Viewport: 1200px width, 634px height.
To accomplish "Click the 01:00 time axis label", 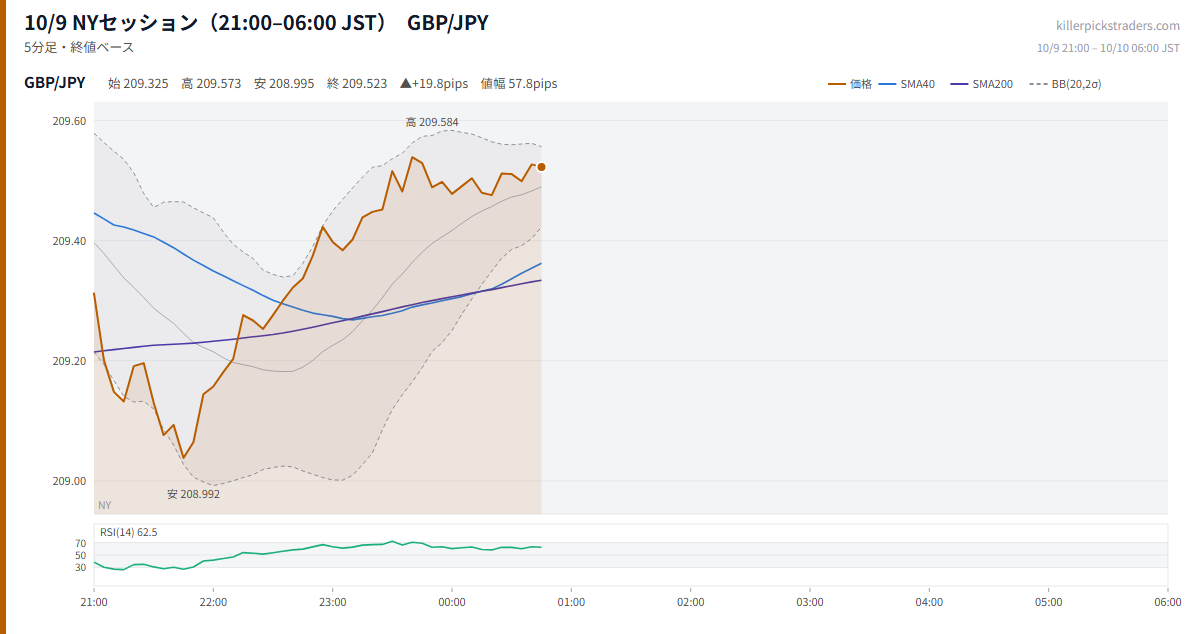I will (571, 603).
